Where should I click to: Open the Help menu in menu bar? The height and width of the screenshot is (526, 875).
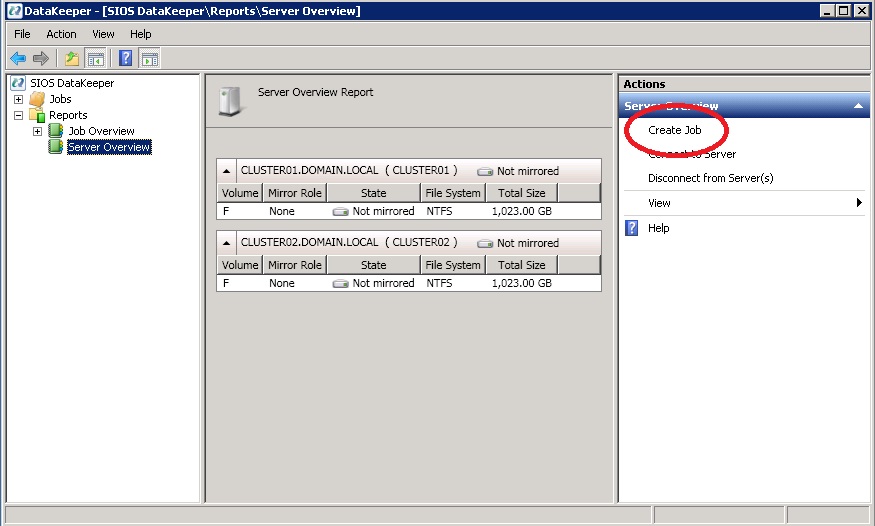pos(141,34)
